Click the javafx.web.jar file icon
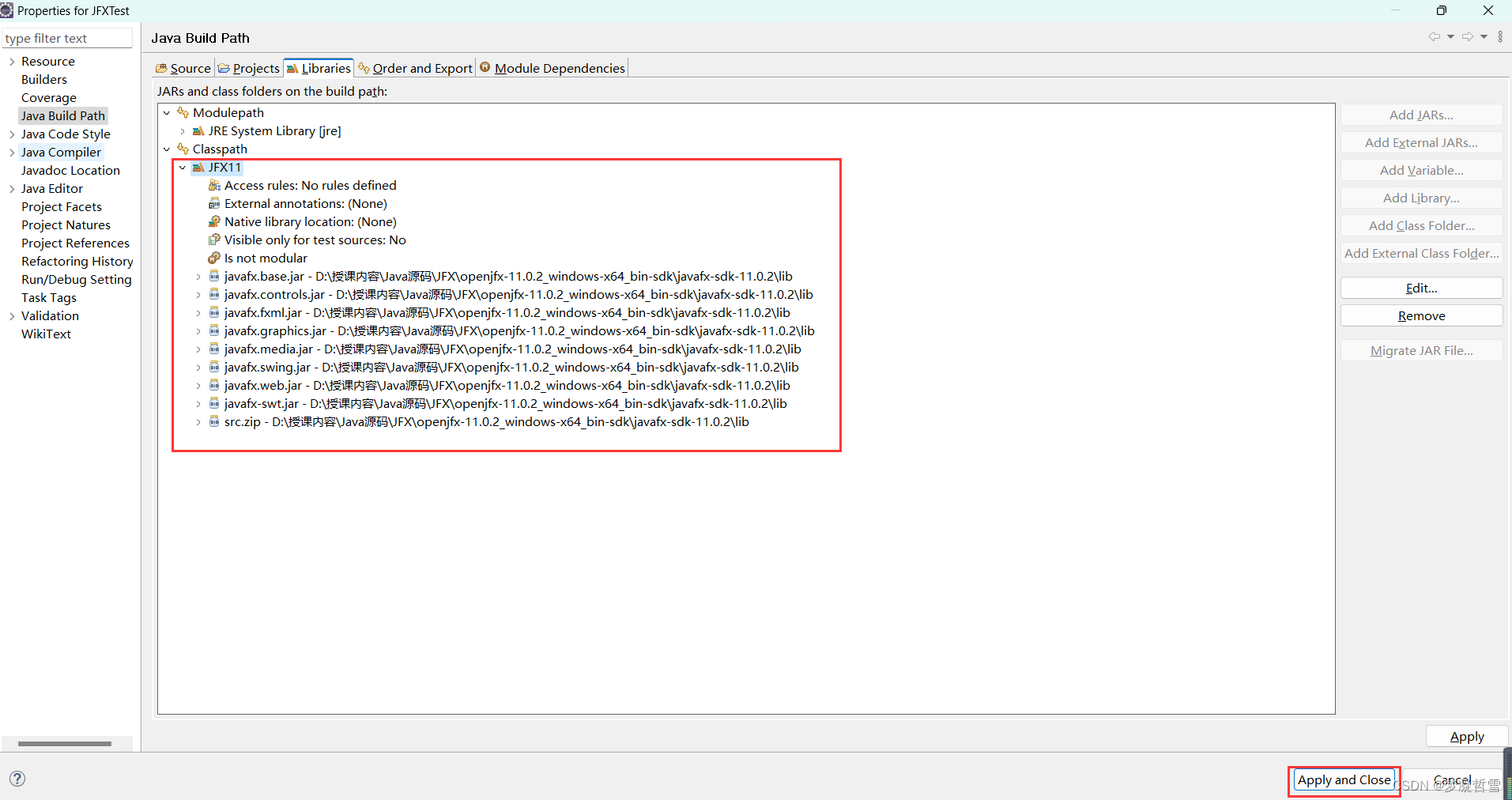Viewport: 1512px width, 800px height. click(x=214, y=386)
